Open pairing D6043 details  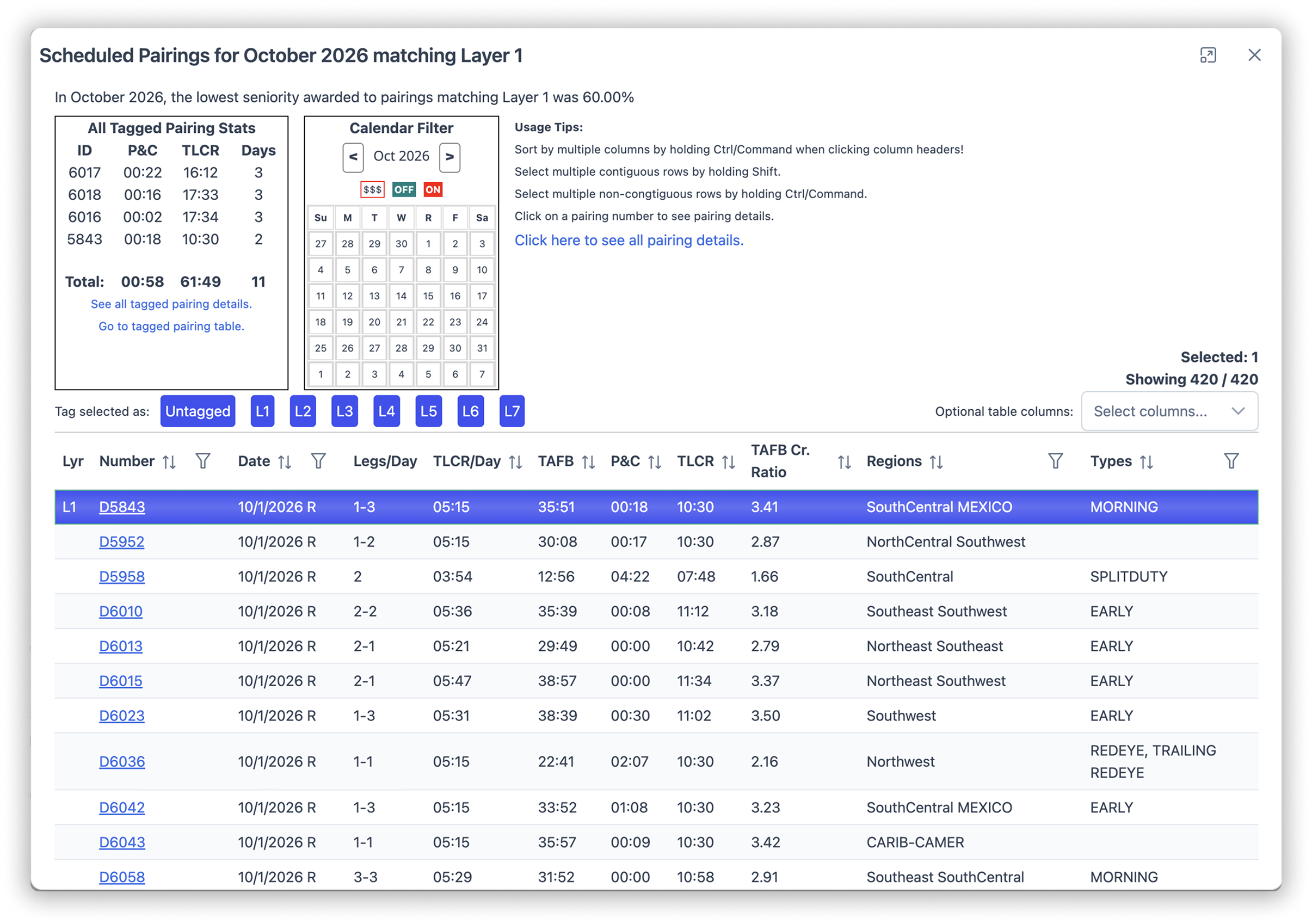tap(122, 842)
